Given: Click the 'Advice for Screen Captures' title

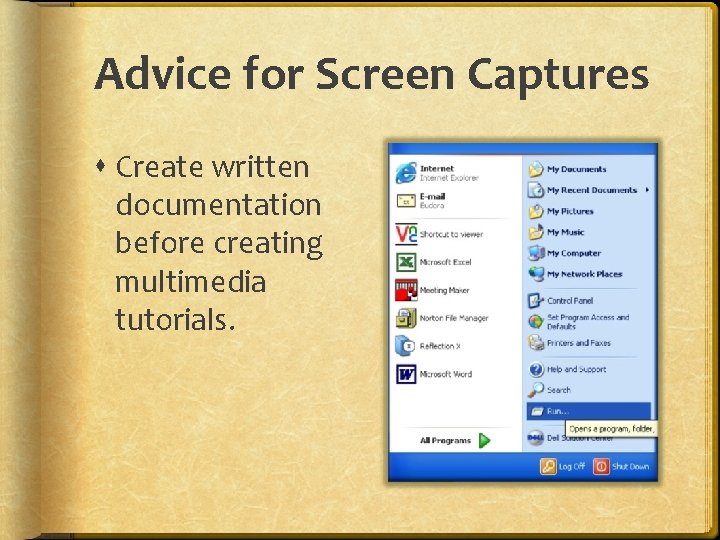Looking at the screenshot, I should [x=371, y=74].
